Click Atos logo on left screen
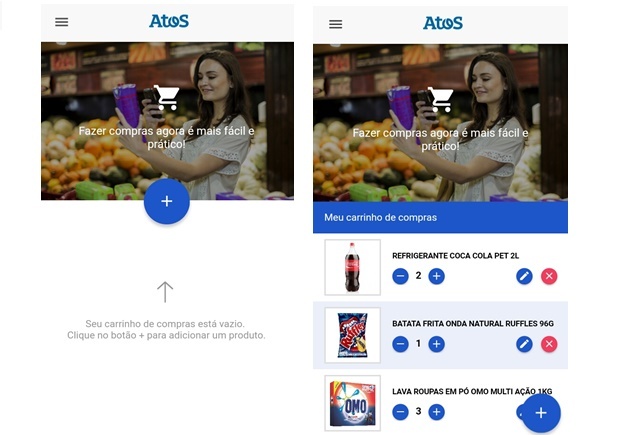Viewport: 629px width, 435px height. pyautogui.click(x=169, y=21)
